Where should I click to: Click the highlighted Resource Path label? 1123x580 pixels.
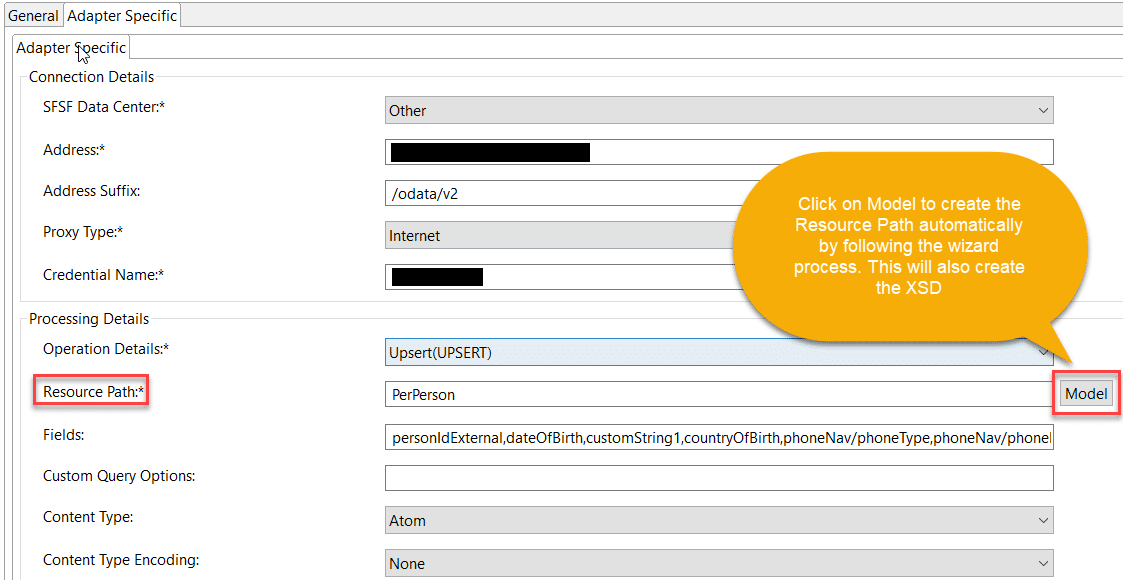pyautogui.click(x=91, y=391)
